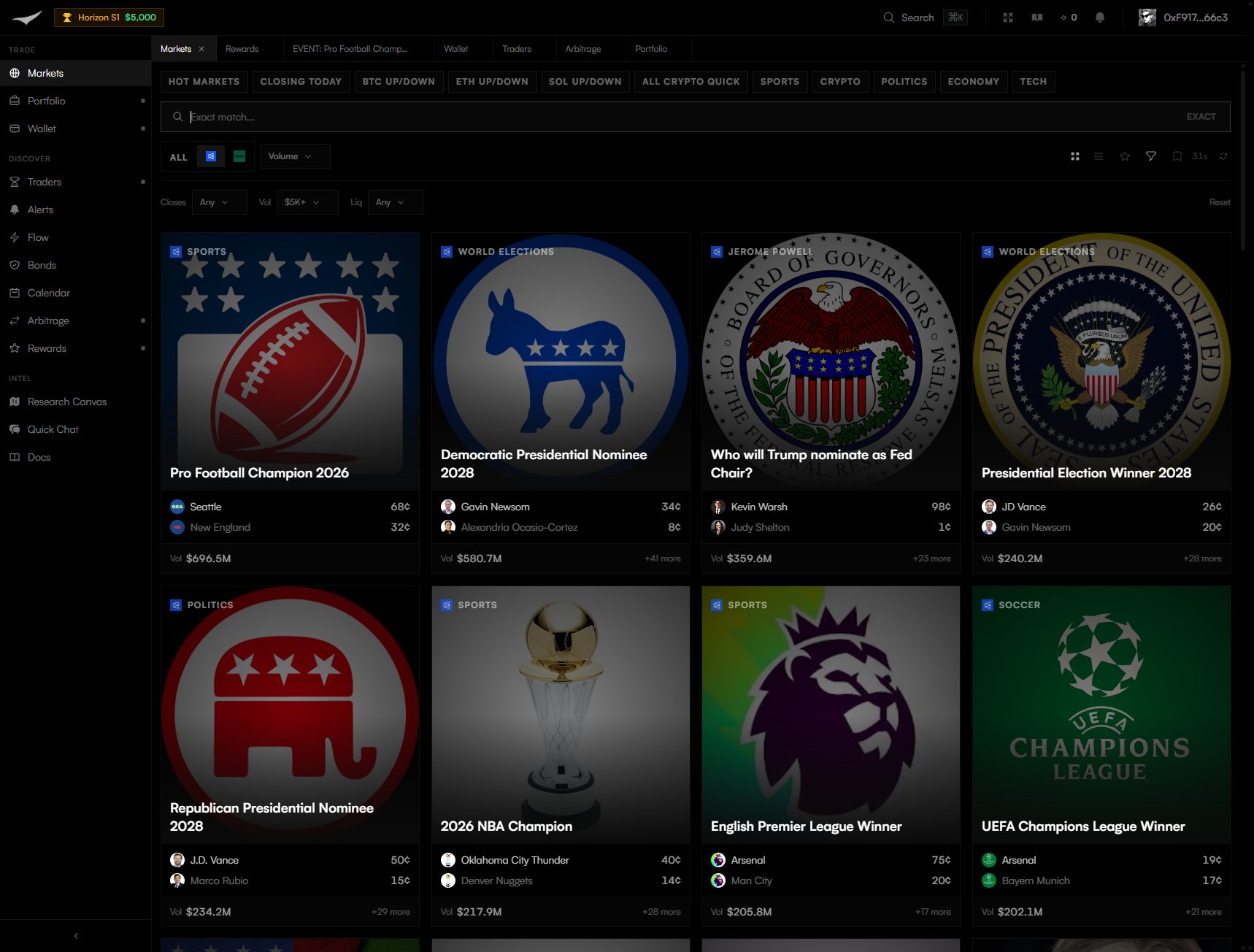Open Wallet in the sidebar
1254x952 pixels.
[x=76, y=128]
